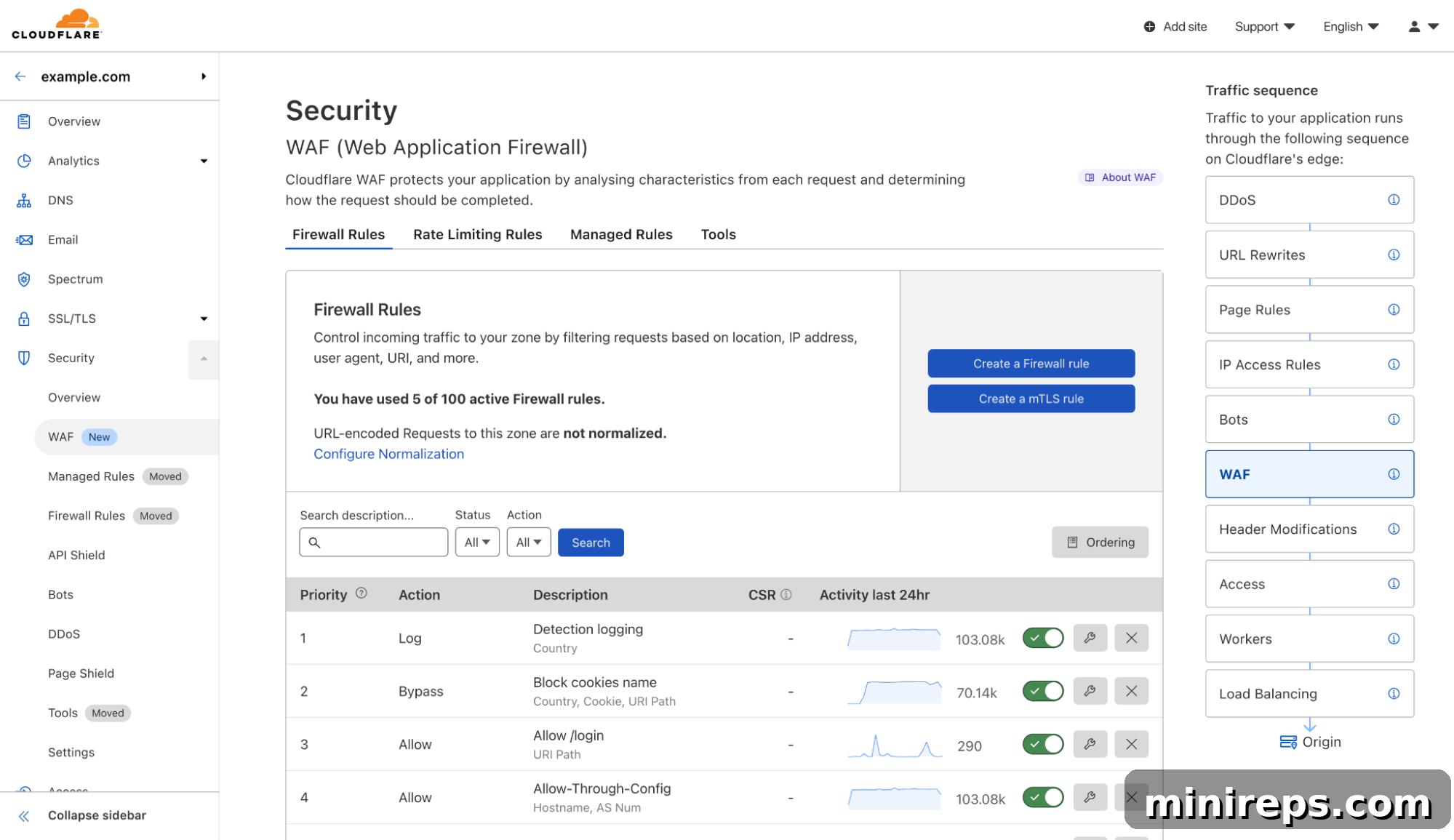Edit the Allow /login rule wrench
Viewport: 1454px width, 840px height.
pos(1090,744)
